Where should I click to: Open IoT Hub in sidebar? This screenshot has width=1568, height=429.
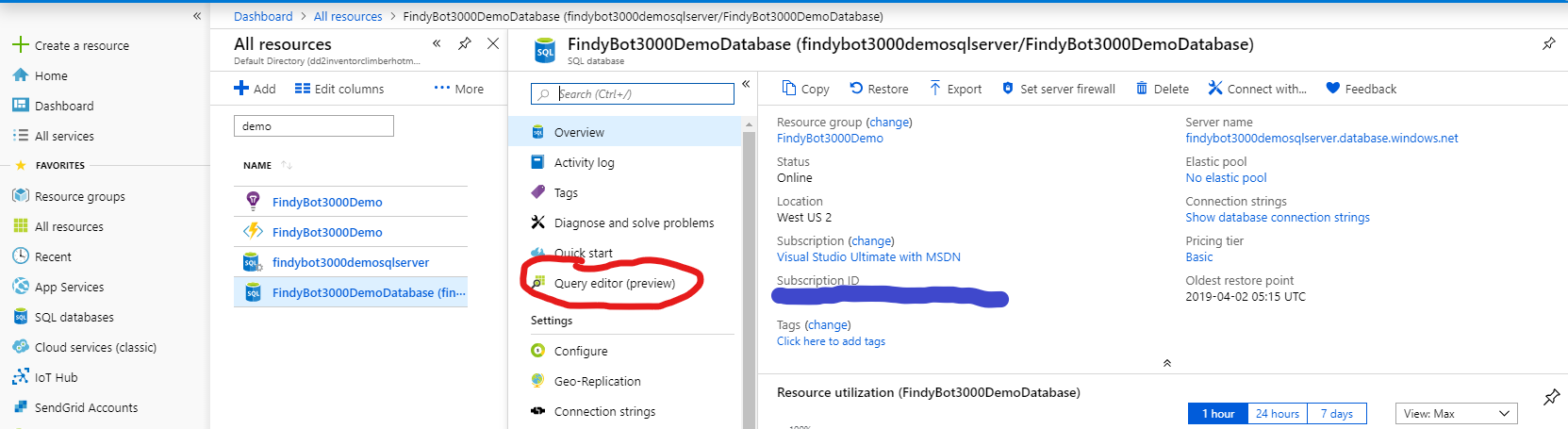[56, 377]
